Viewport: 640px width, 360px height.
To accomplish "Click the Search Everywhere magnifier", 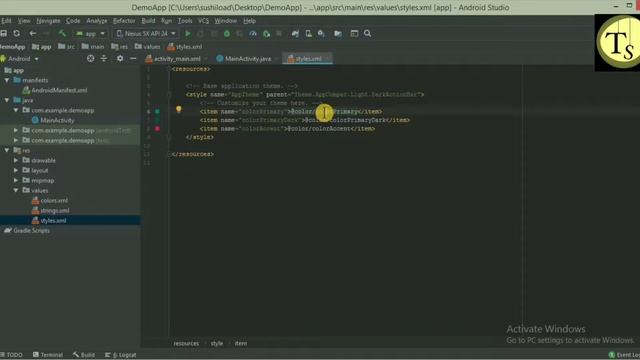I will (367, 33).
